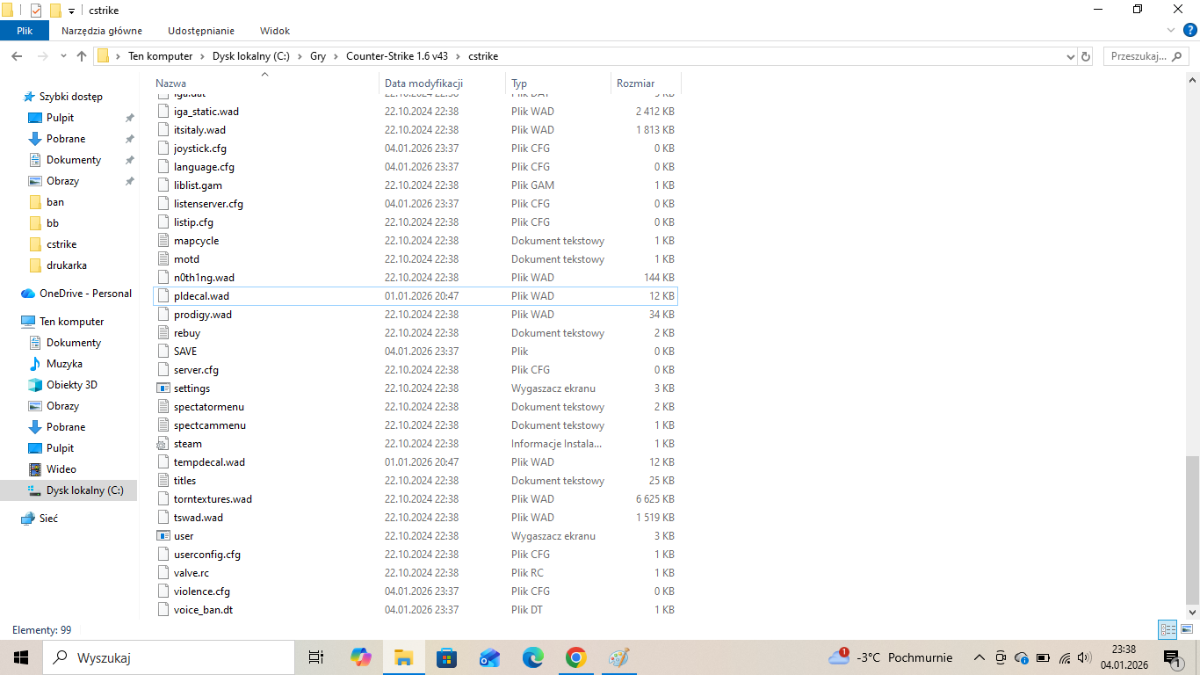Open Microsoft Edge from taskbar
The width and height of the screenshot is (1200, 675).
[532, 657]
